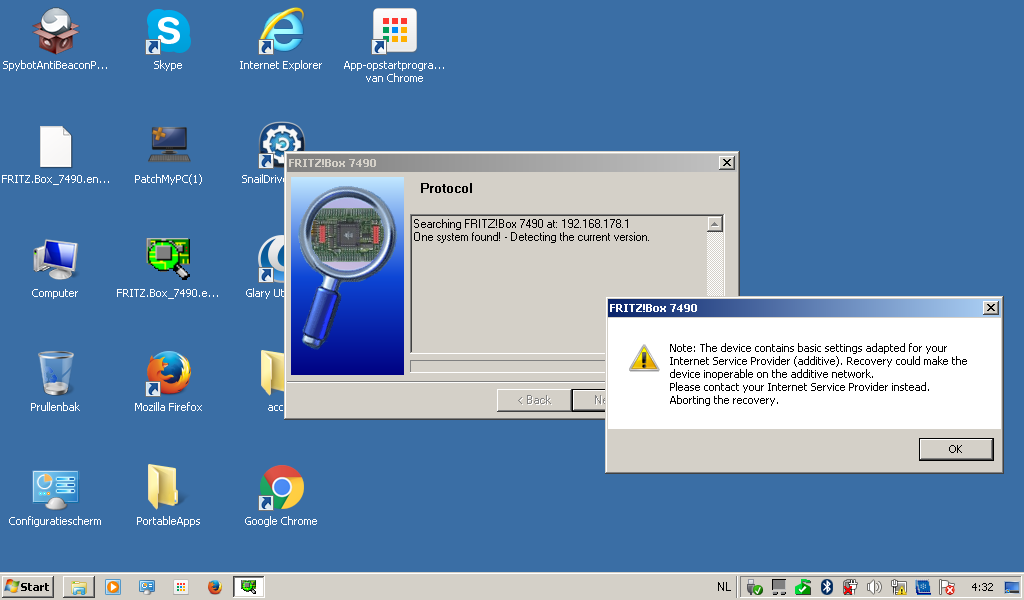Select the PatchMyPC(1) desktop icon
The height and width of the screenshot is (600, 1024).
point(168,155)
